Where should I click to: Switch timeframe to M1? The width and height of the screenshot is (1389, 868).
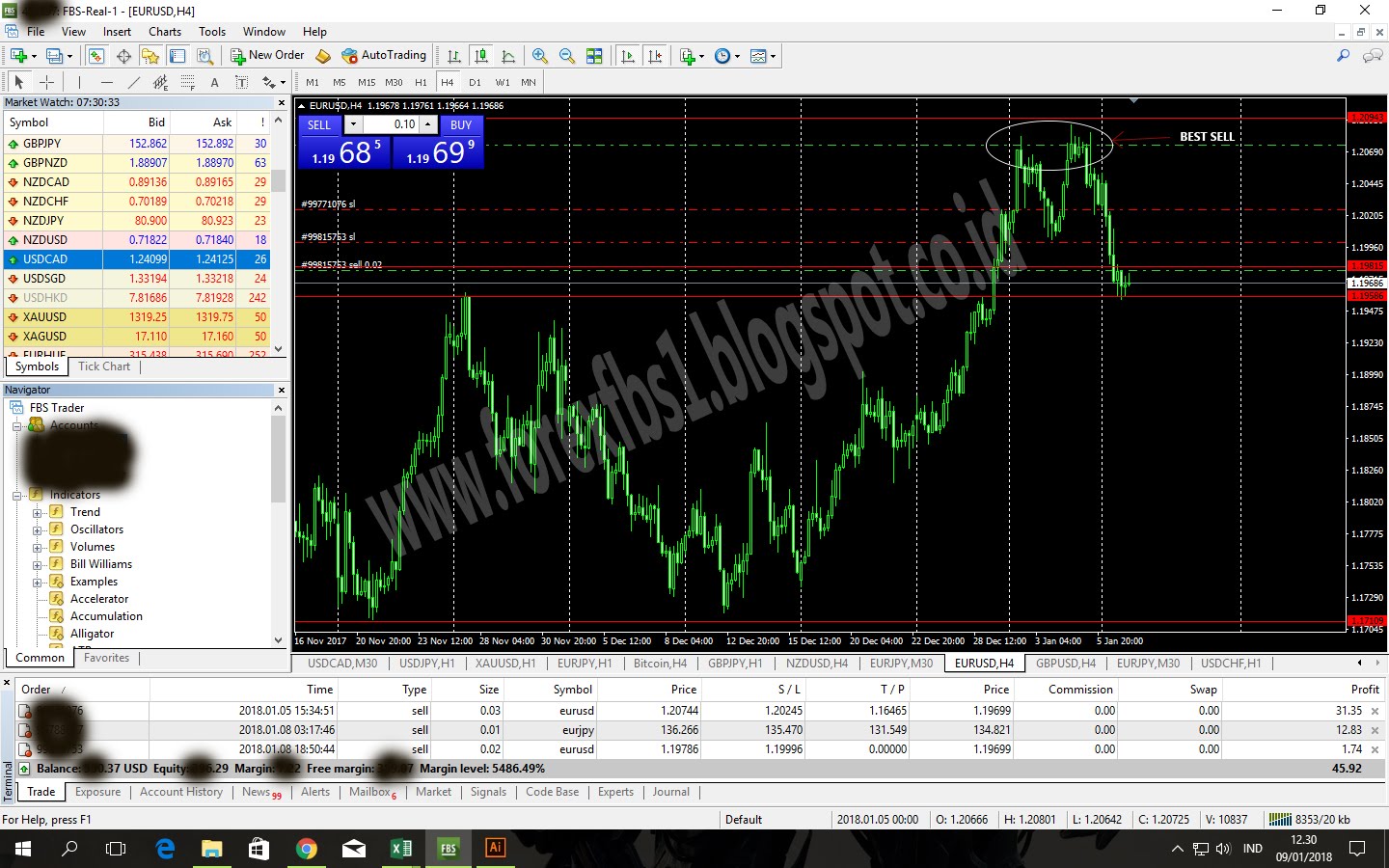coord(313,82)
